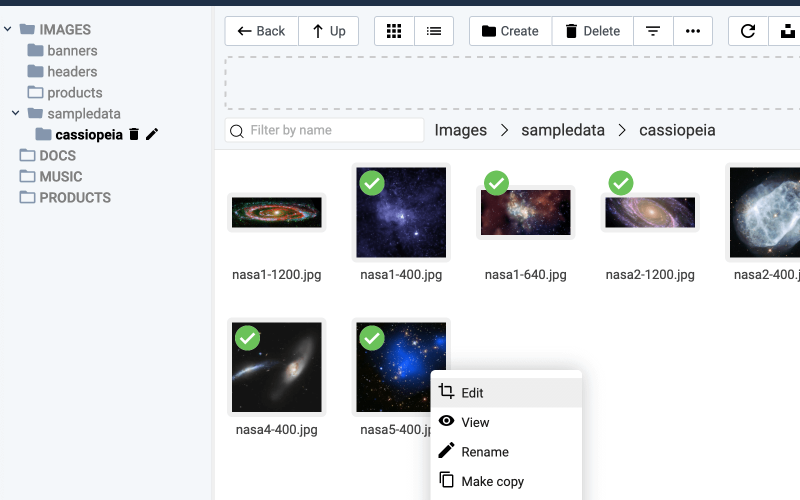This screenshot has height=500, width=800.
Task: Click the DOCS folder icon
Action: point(27,155)
